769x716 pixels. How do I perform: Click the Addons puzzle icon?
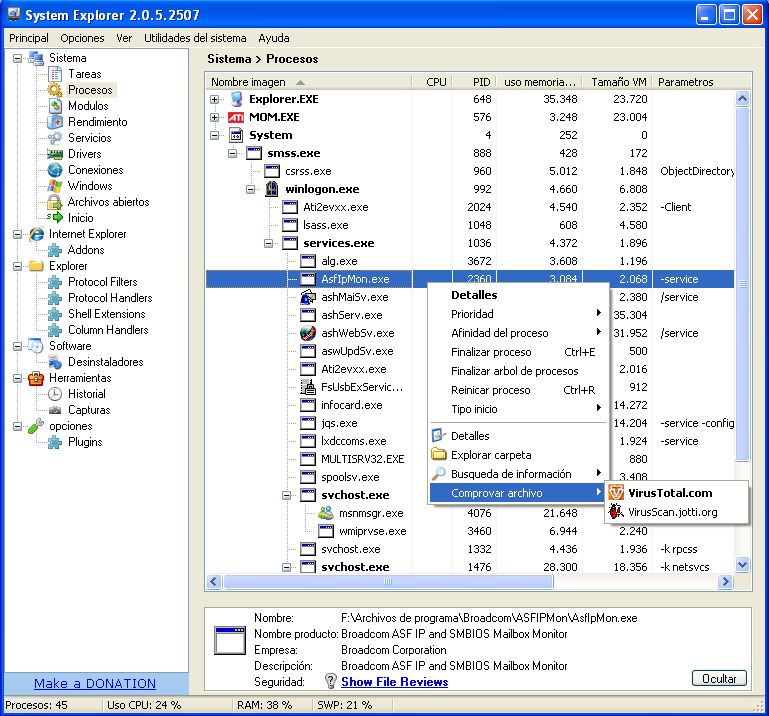click(x=55, y=250)
